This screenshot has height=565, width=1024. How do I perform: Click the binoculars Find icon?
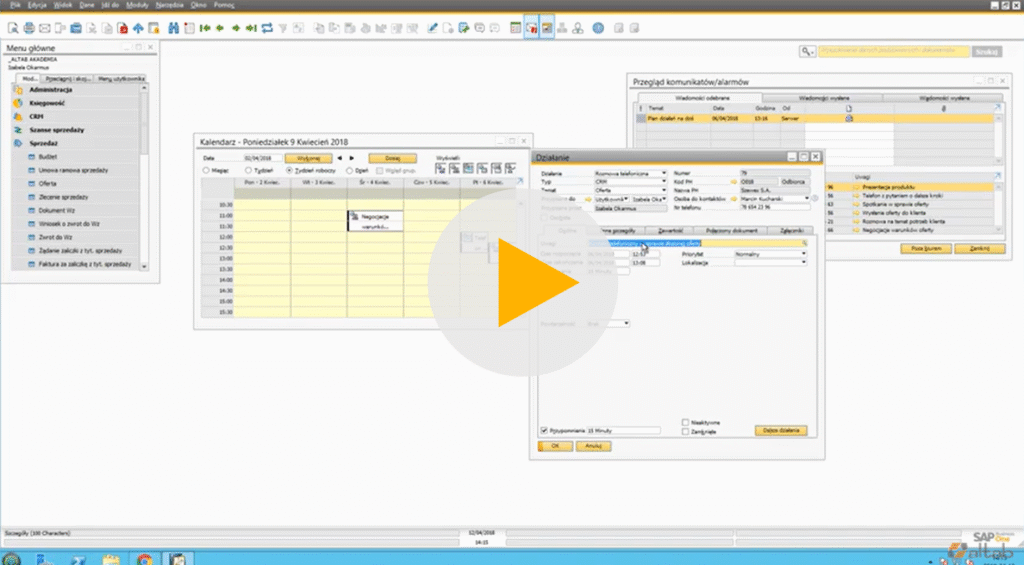tap(173, 28)
